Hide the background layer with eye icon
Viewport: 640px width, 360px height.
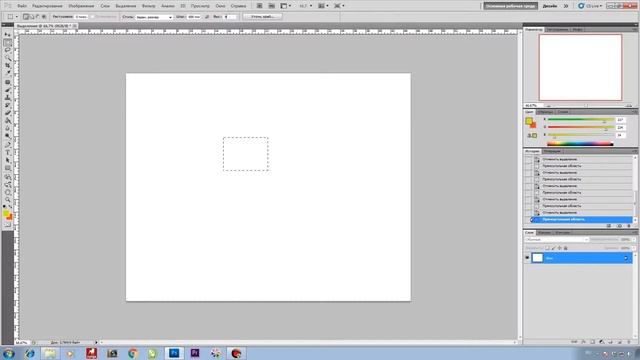(527, 258)
